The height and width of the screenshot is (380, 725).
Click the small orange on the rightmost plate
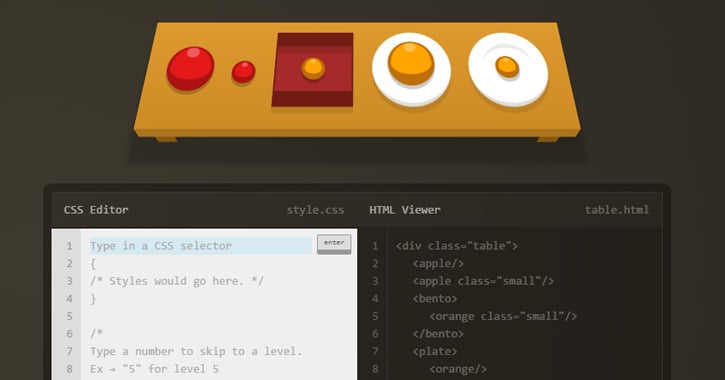click(507, 67)
